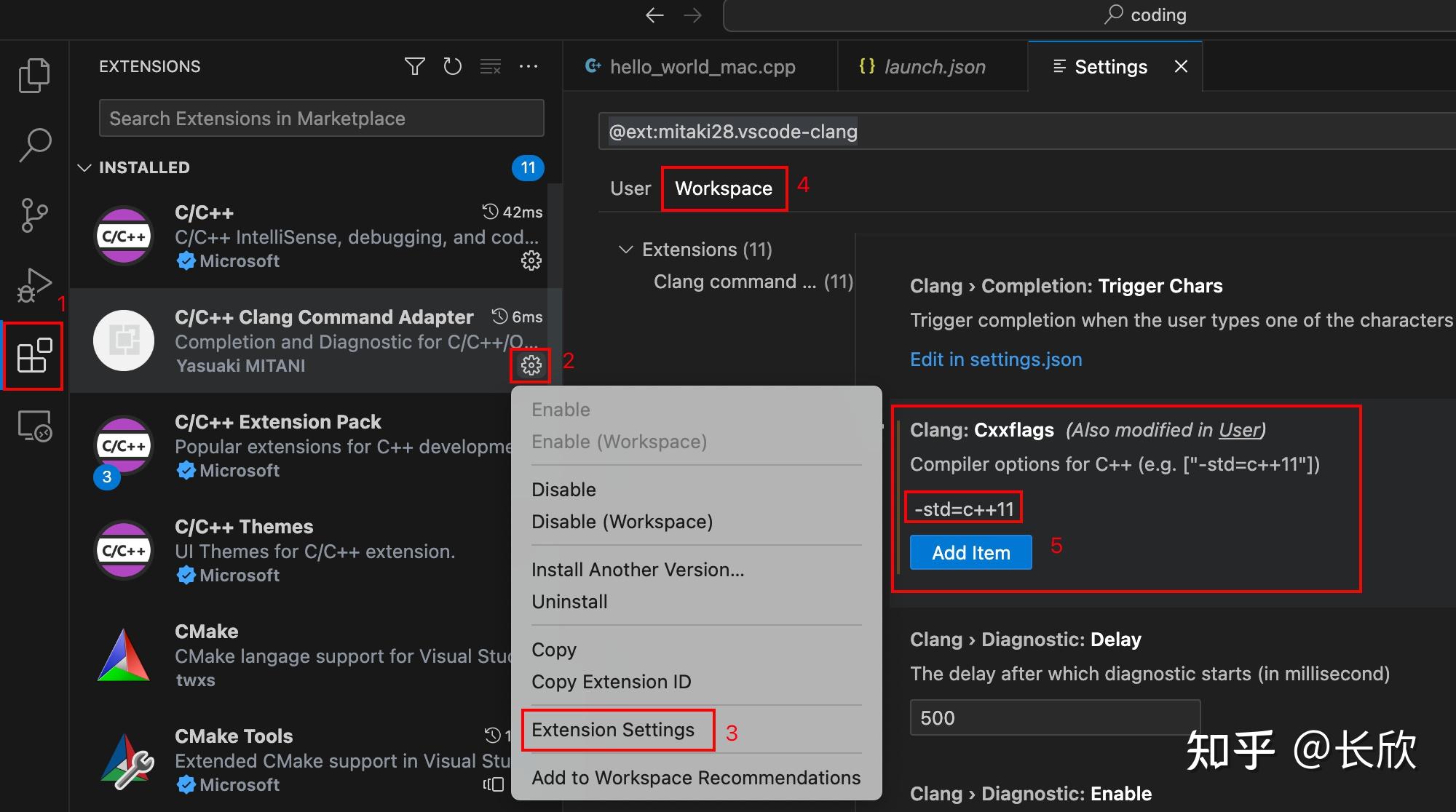Open the manage gear for the C/C++ extension

[531, 260]
